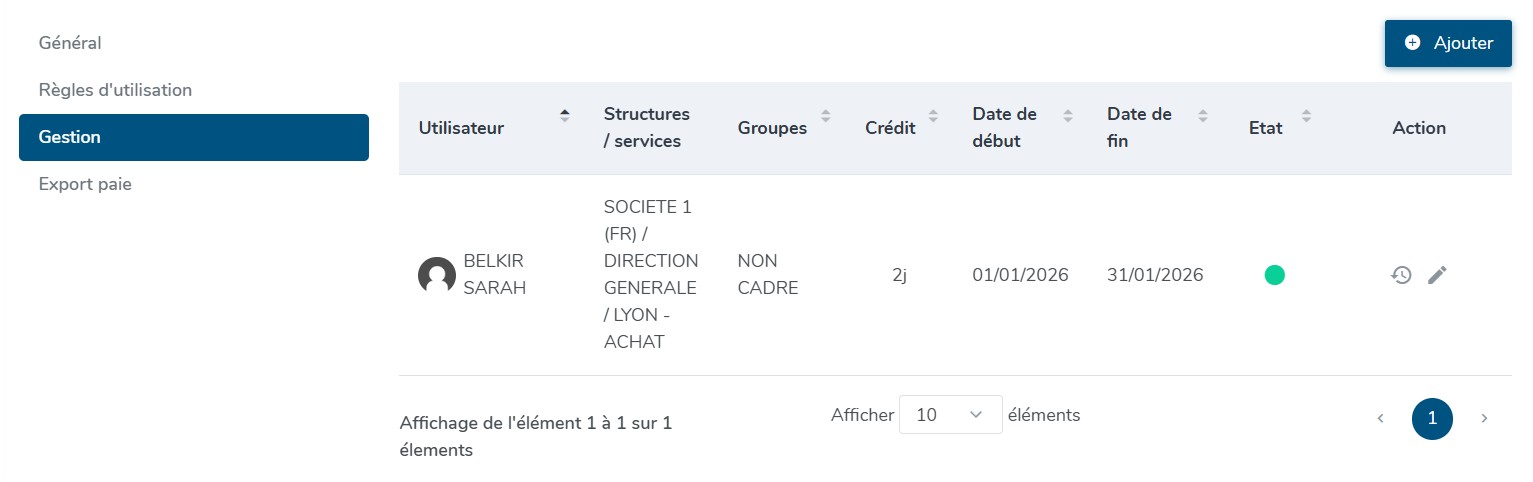The image size is (1533, 482).
Task: Click the pencil edit icon in Action column
Action: 1437,275
